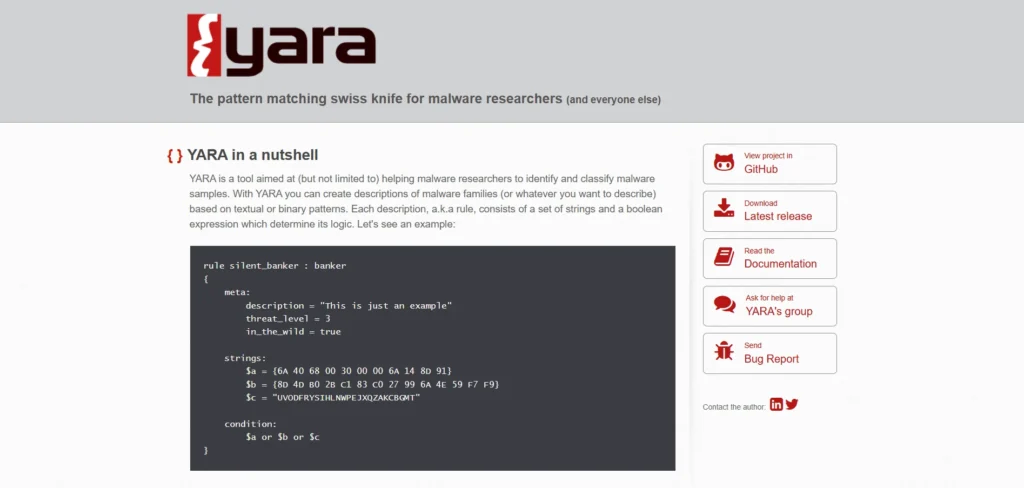Click the $c = "UVODFRYSIHLNWPEJXQZAKCBGMT" line
The width and height of the screenshot is (1024, 488).
tap(333, 397)
